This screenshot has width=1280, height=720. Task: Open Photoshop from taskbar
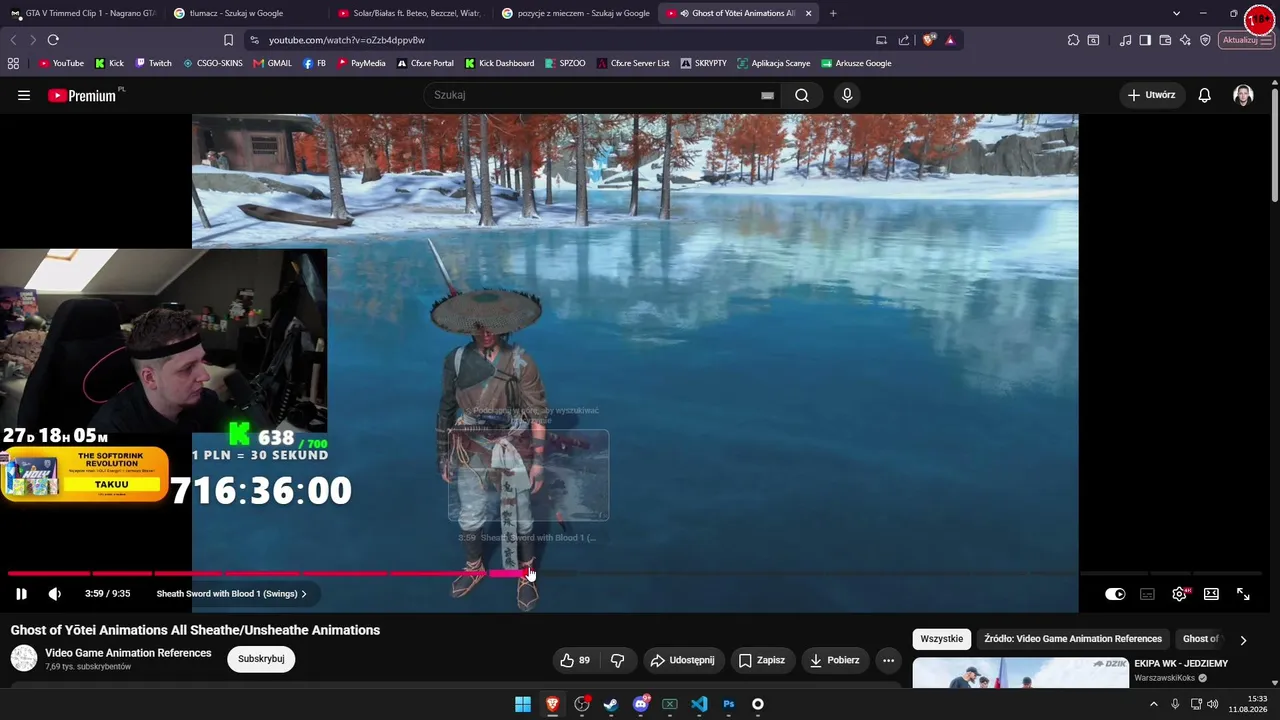729,704
